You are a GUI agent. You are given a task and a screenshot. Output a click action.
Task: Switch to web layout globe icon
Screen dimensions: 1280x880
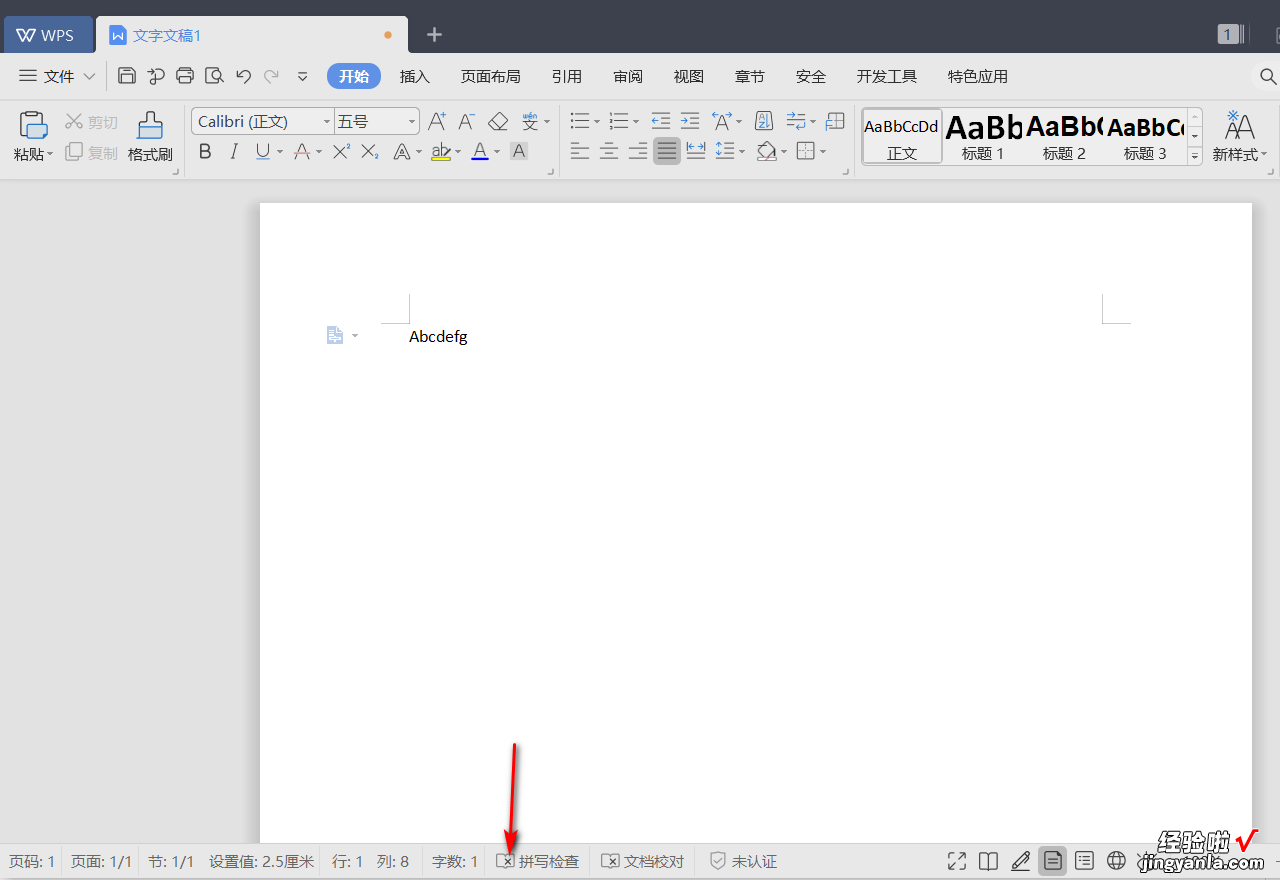tap(1116, 861)
